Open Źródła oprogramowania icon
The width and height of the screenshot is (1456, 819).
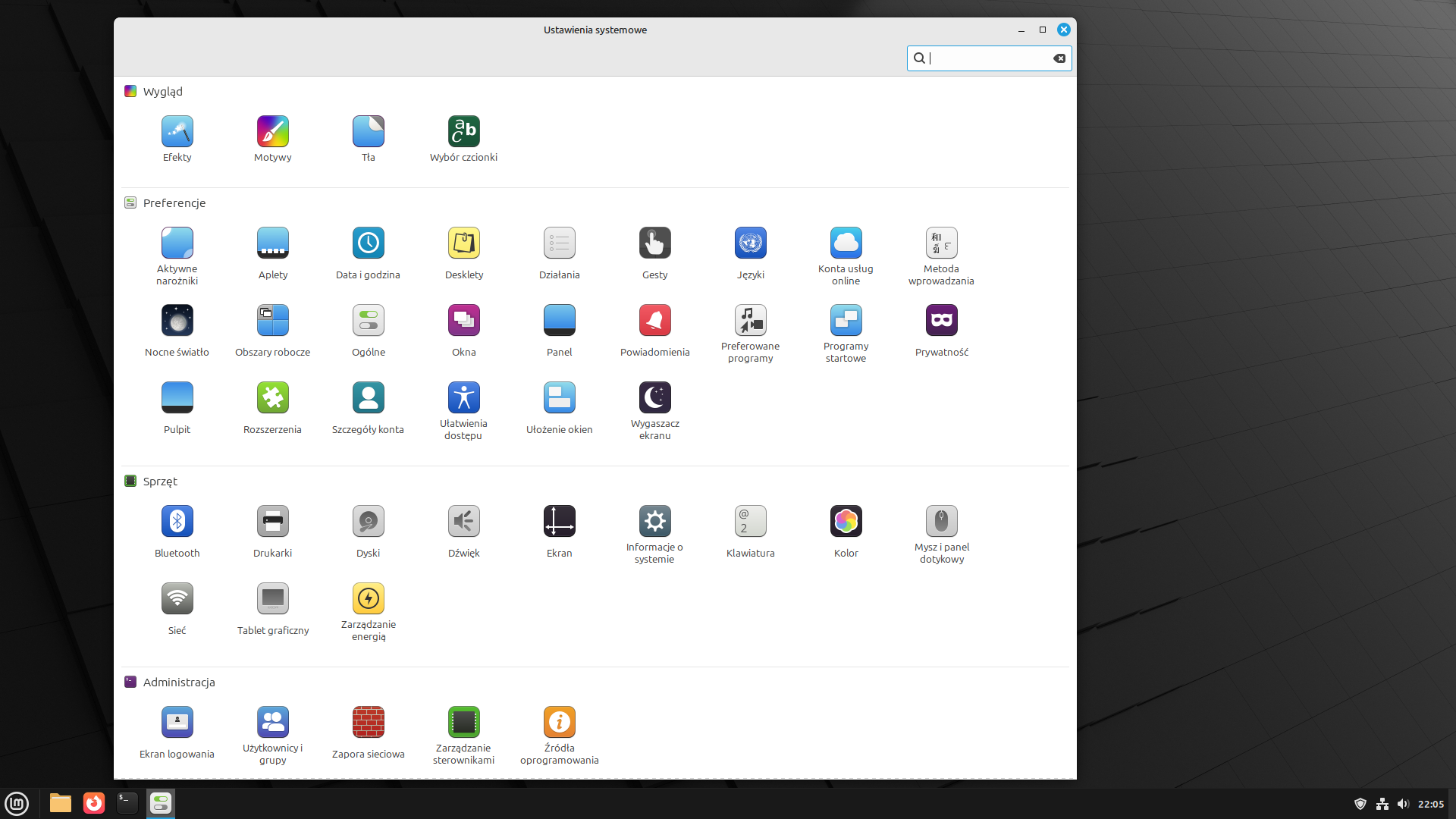tap(559, 723)
